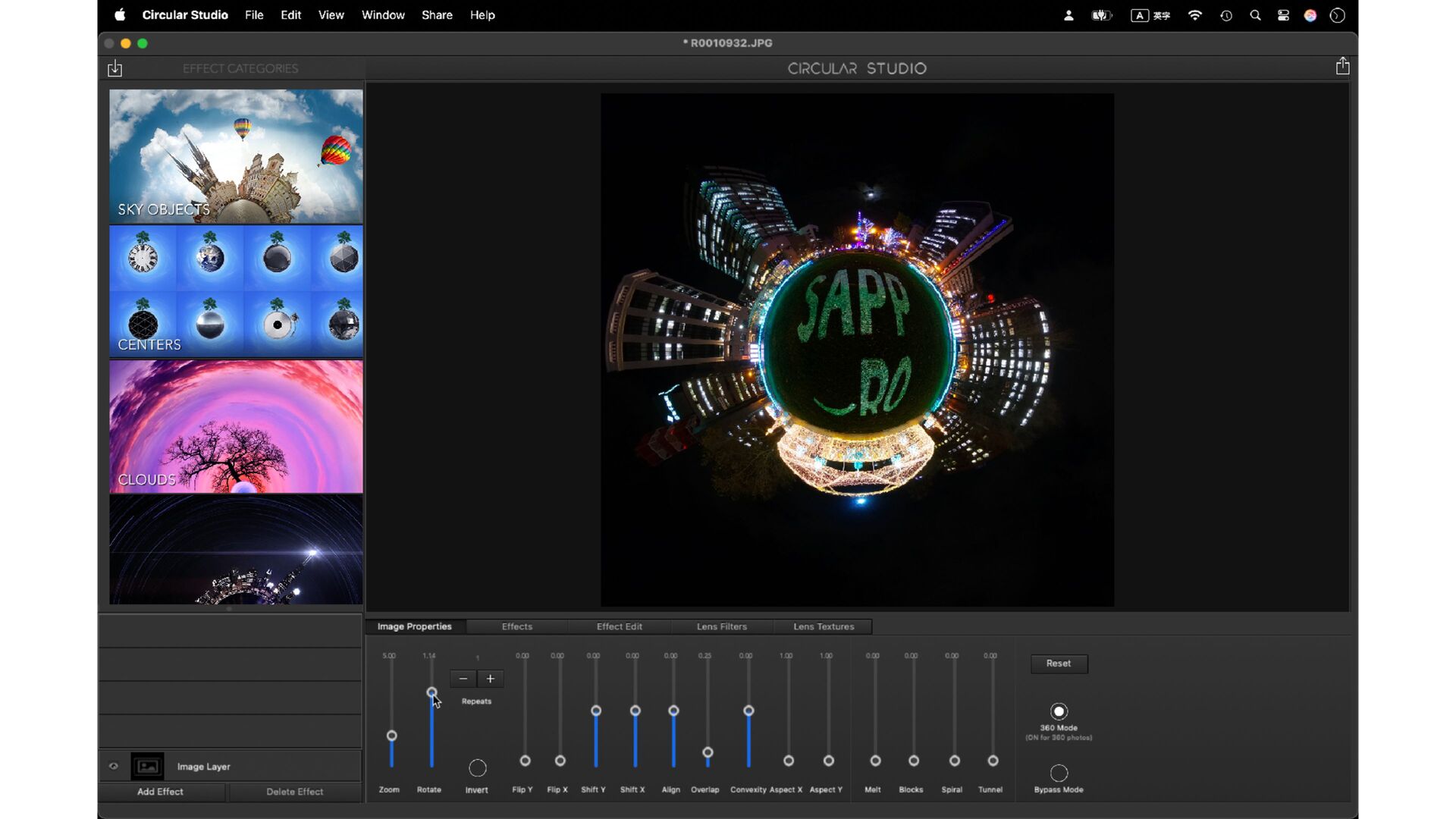Switch to the Lens Textures tab
This screenshot has width=1456, height=819.
824,626
